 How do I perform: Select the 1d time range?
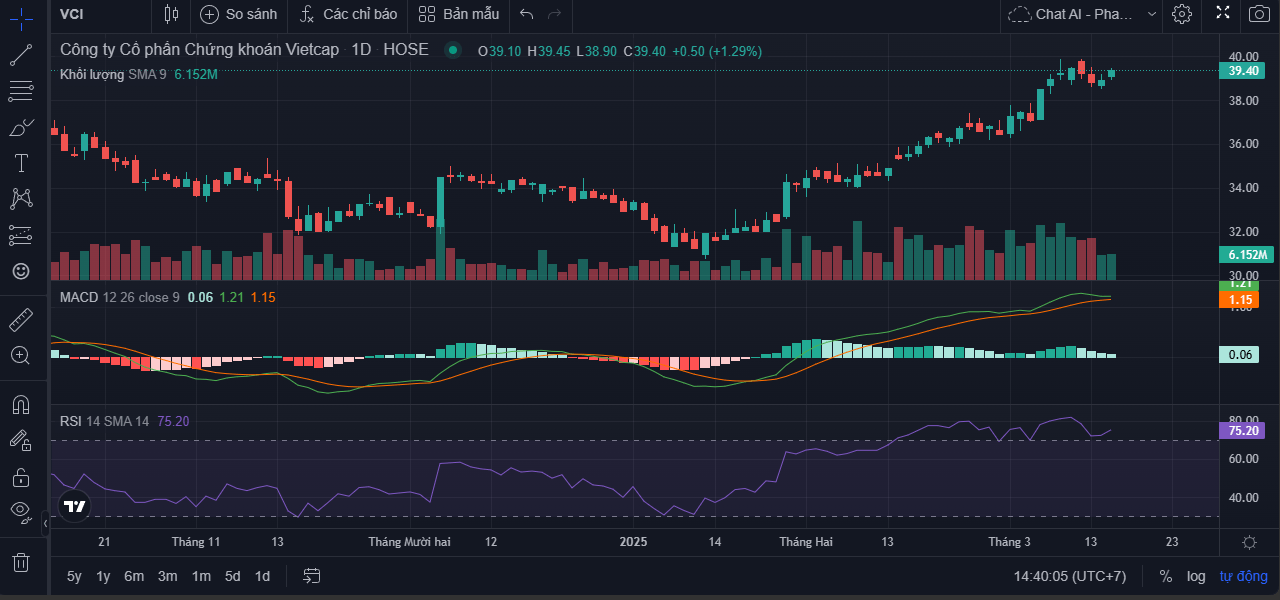(x=262, y=576)
